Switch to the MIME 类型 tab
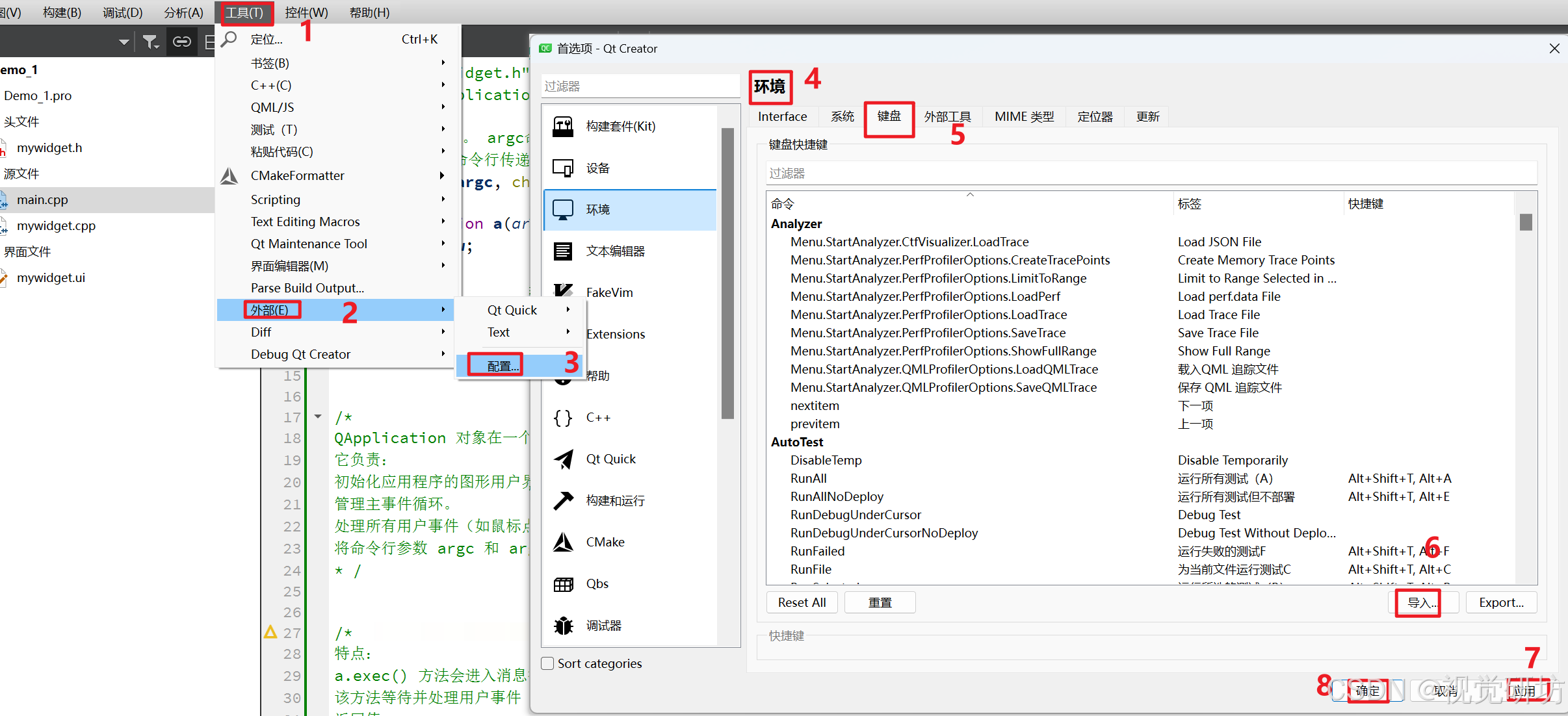 point(1024,117)
